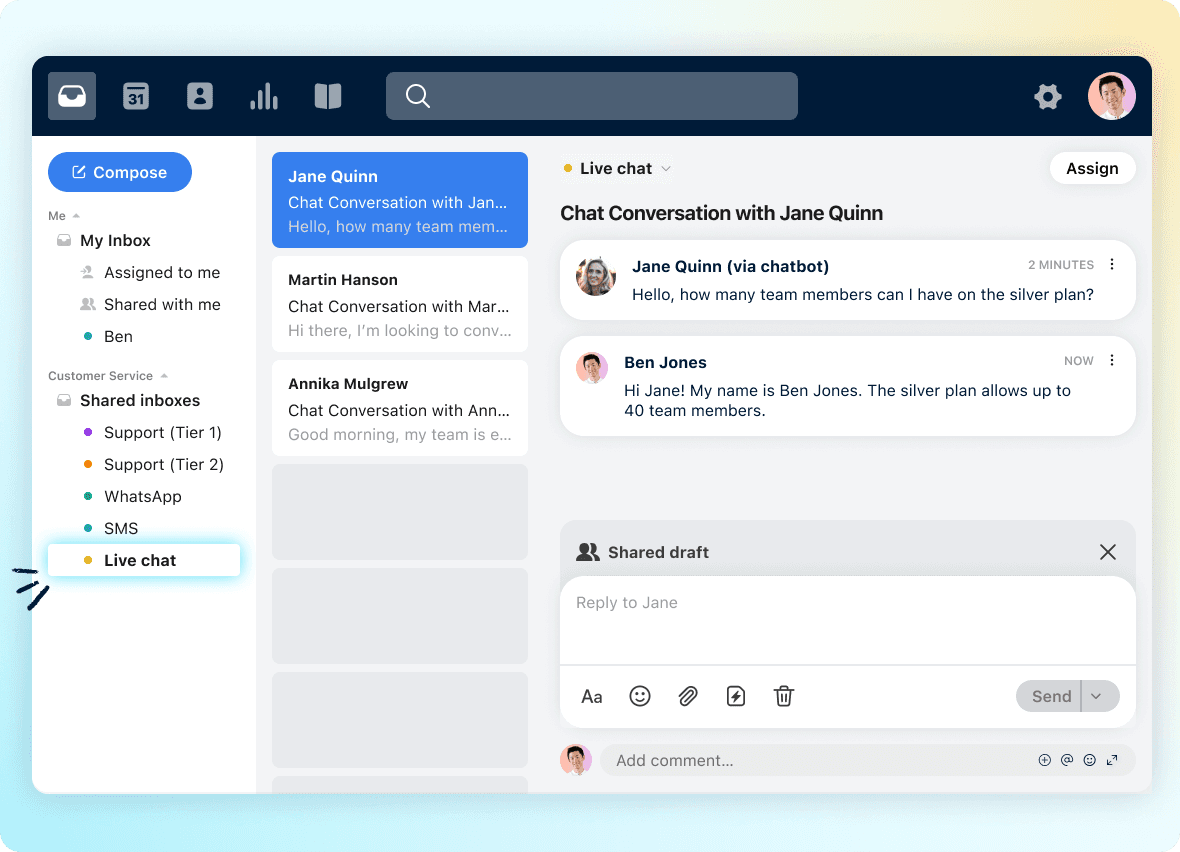Compose a new message
Screen dimensions: 1180x852
tap(120, 172)
